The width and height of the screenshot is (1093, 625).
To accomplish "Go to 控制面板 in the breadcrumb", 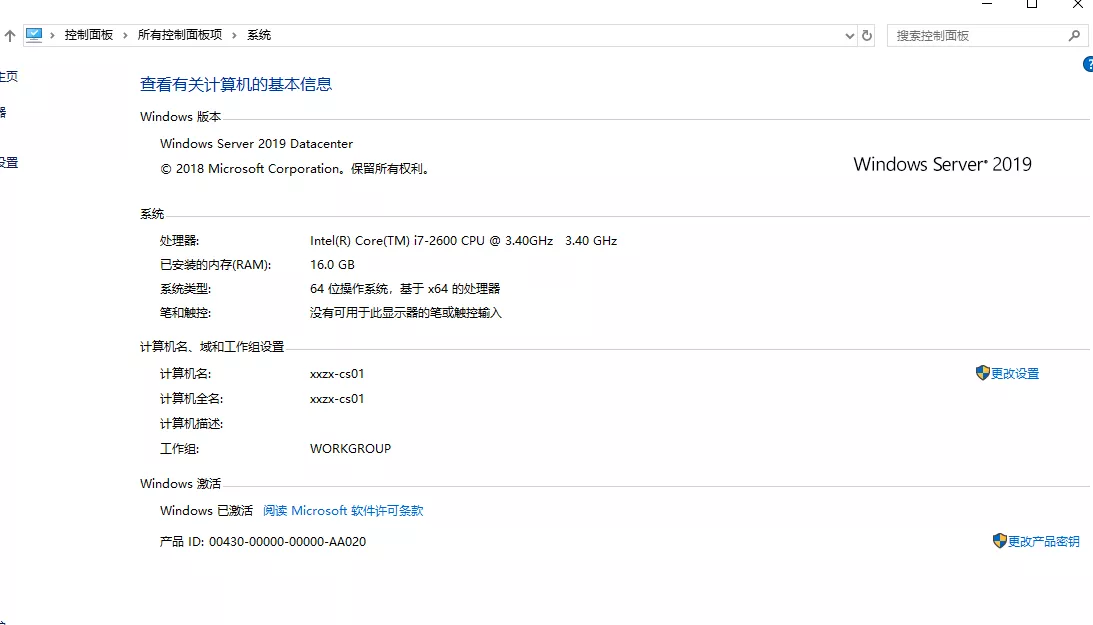I will 89,35.
